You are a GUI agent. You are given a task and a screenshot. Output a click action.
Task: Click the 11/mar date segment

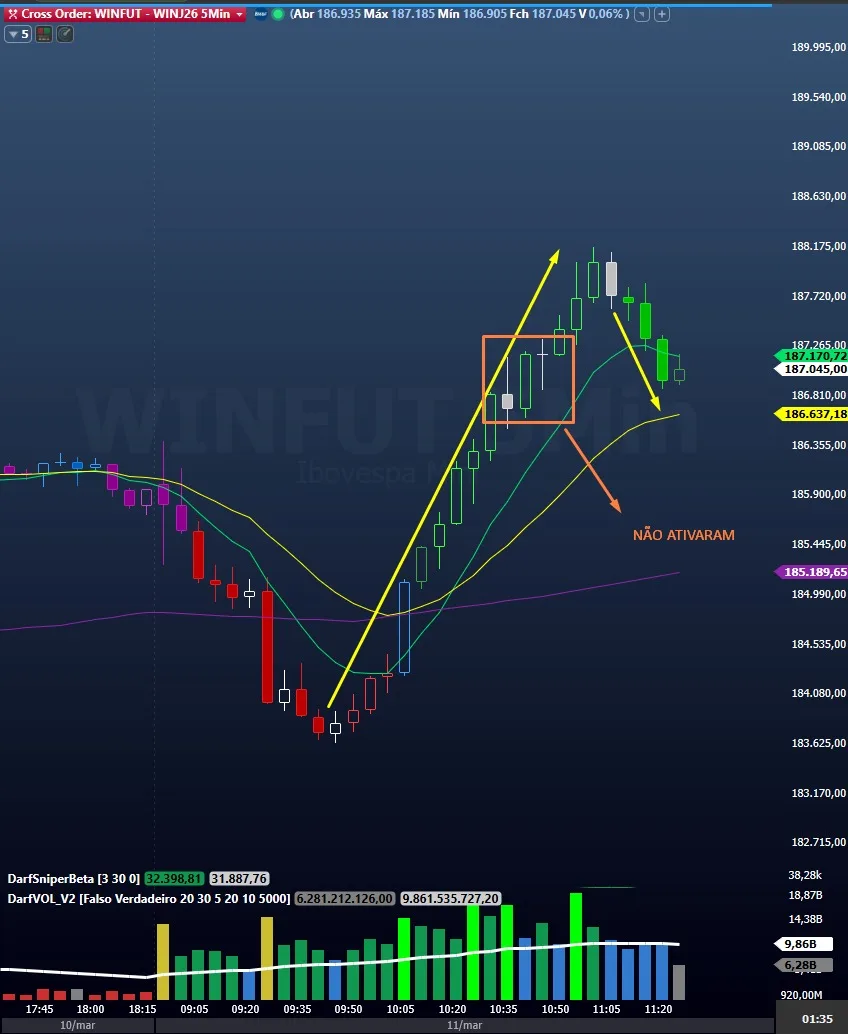[x=464, y=1025]
